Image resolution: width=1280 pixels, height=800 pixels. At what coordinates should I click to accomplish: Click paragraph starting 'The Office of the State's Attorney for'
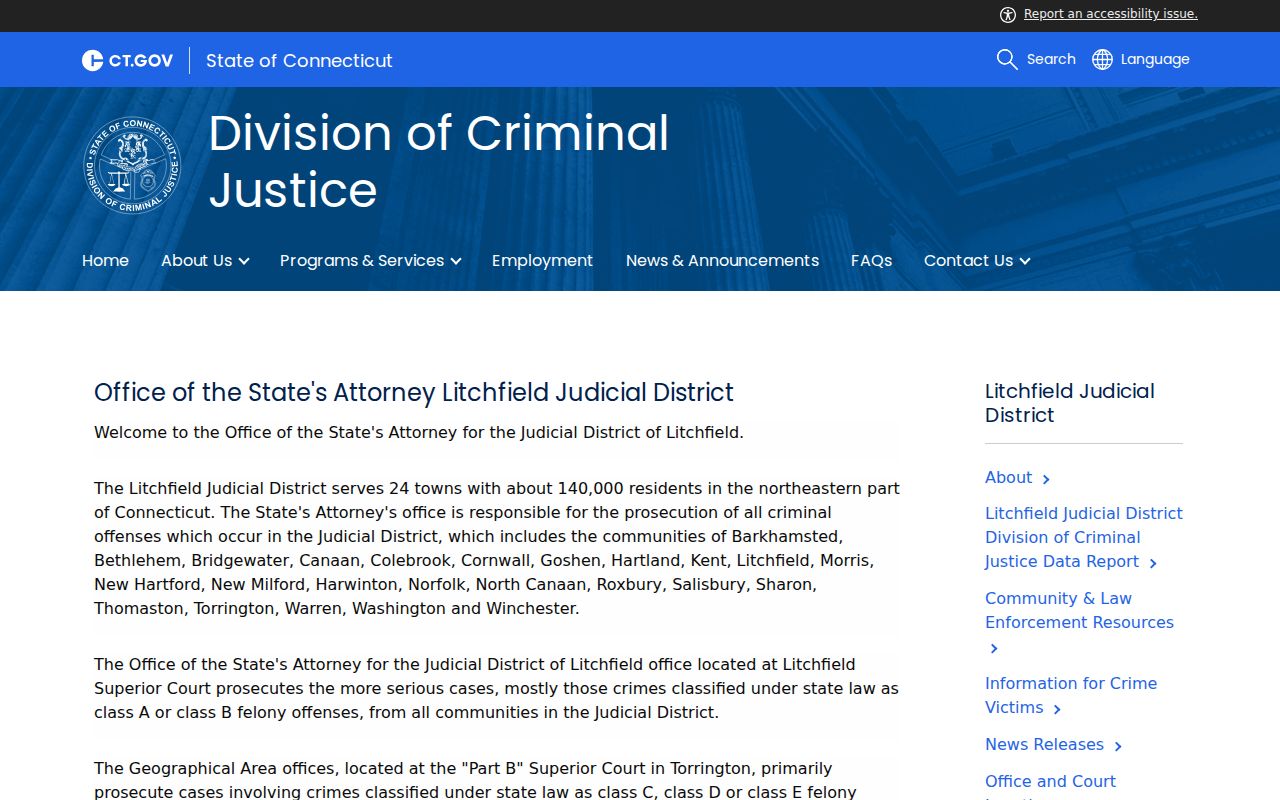(x=497, y=688)
